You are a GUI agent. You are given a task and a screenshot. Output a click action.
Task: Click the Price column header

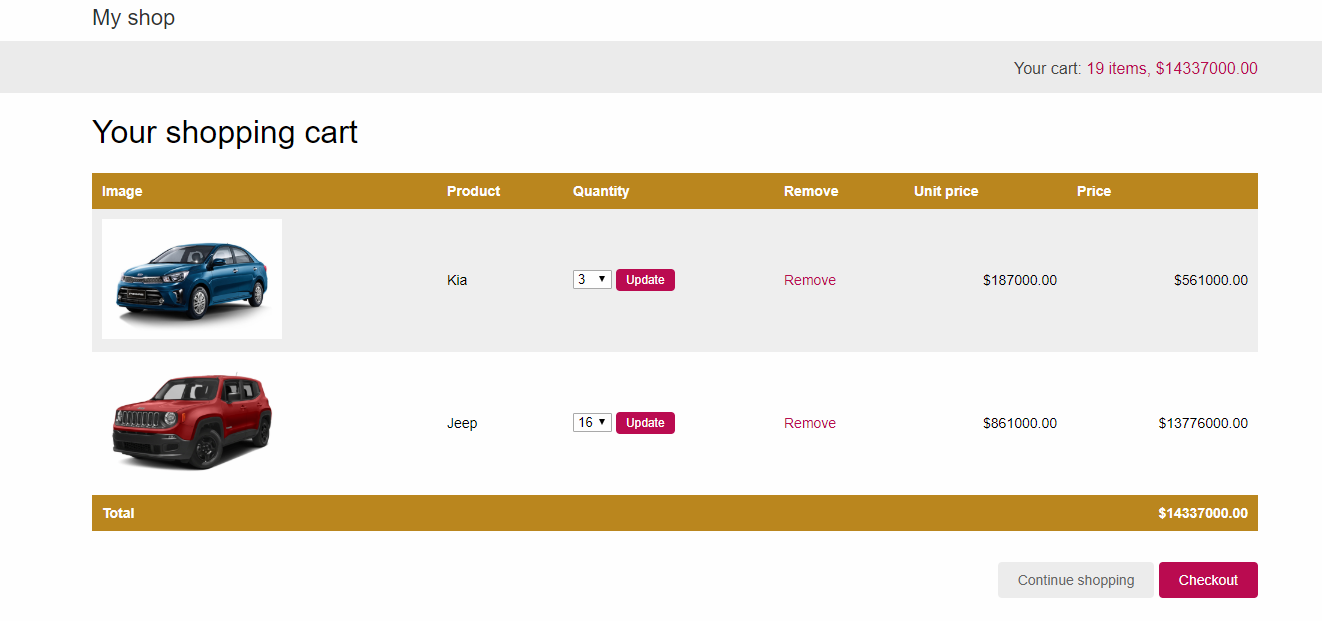pyautogui.click(x=1094, y=191)
